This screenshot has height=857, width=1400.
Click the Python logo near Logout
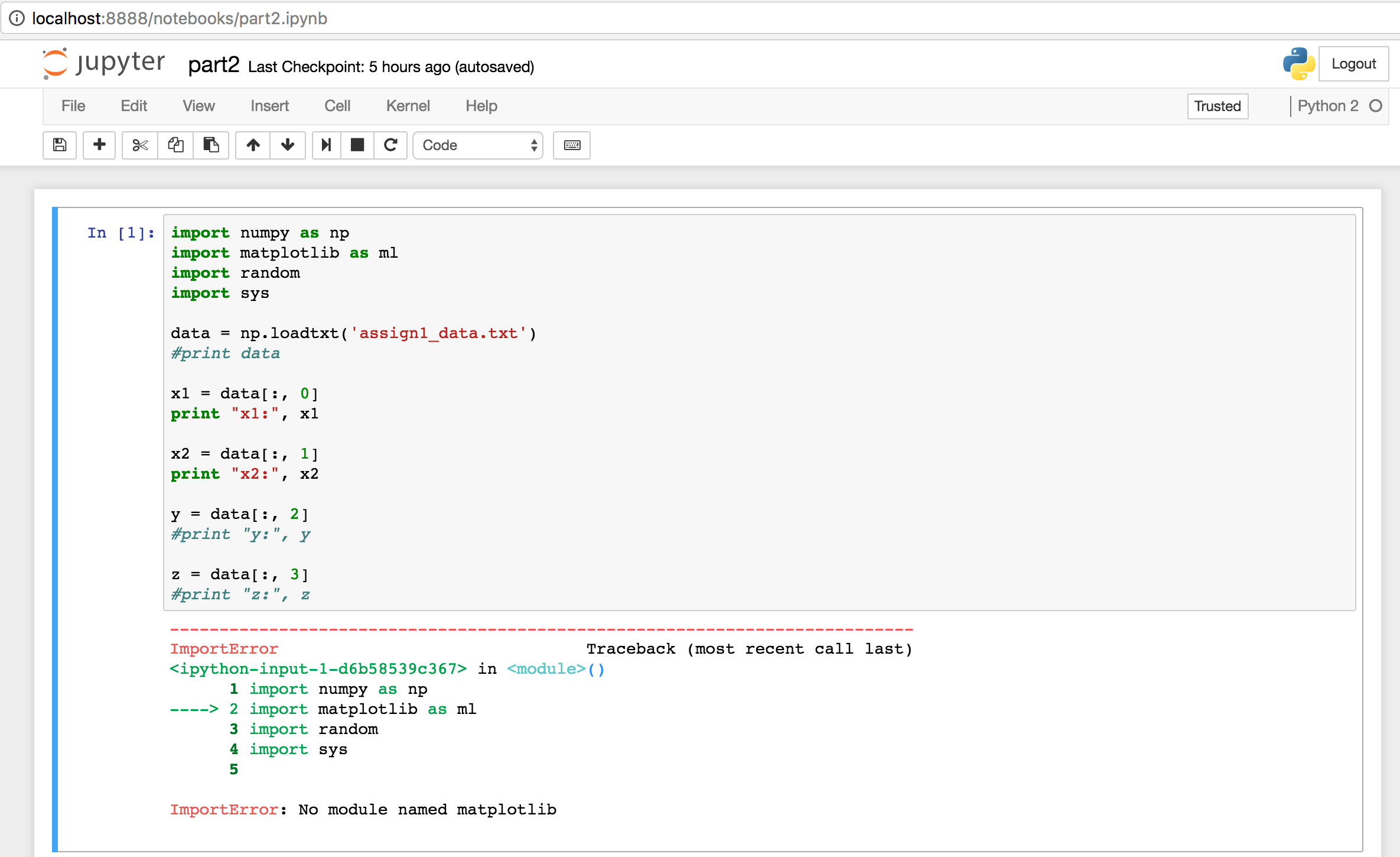point(1298,63)
